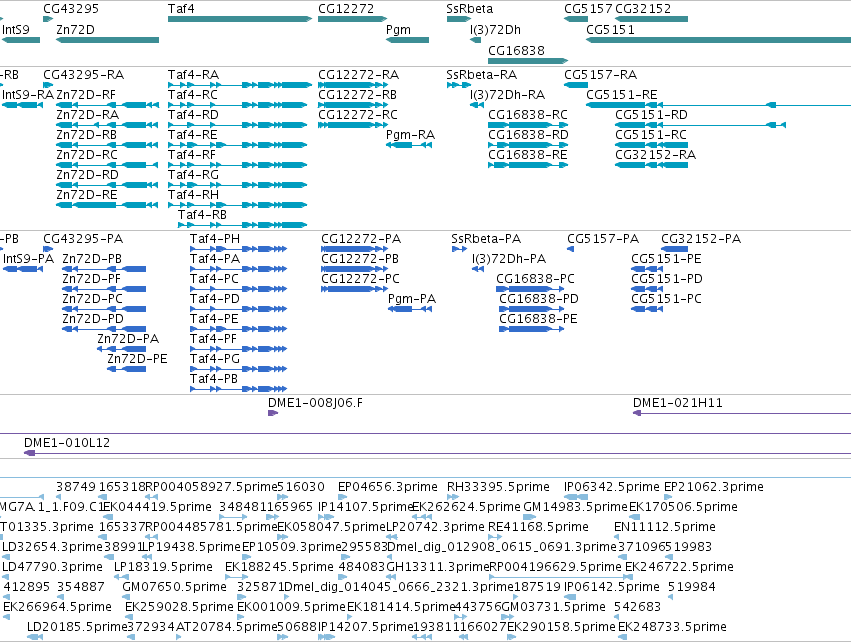Open EST EN11112.5prime

tap(665, 527)
